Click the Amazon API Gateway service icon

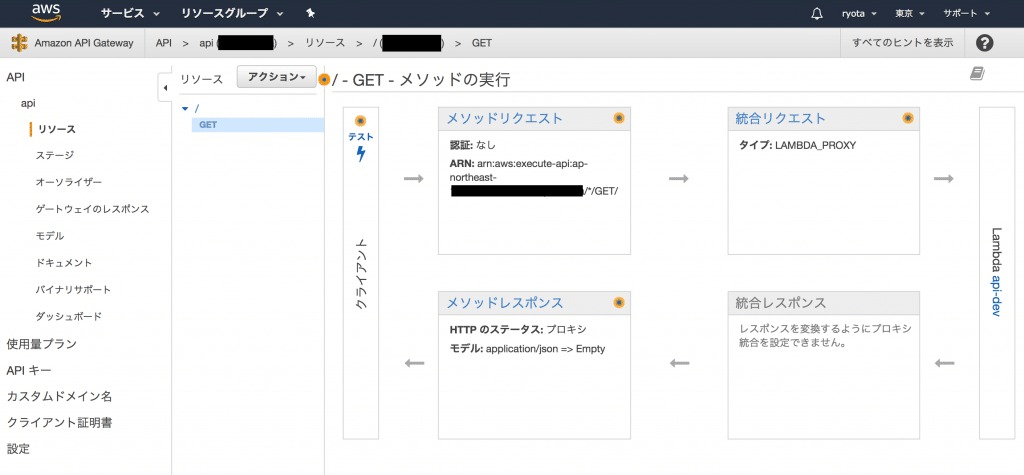pos(20,43)
